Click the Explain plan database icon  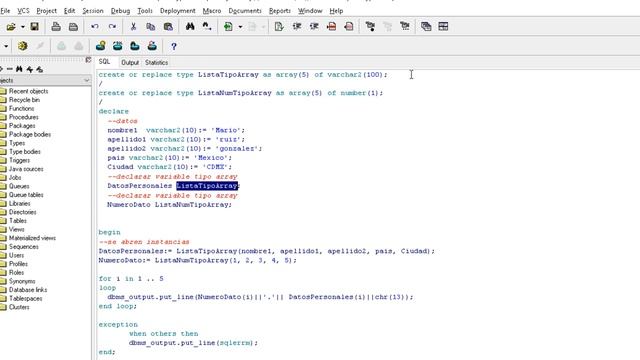point(152,46)
